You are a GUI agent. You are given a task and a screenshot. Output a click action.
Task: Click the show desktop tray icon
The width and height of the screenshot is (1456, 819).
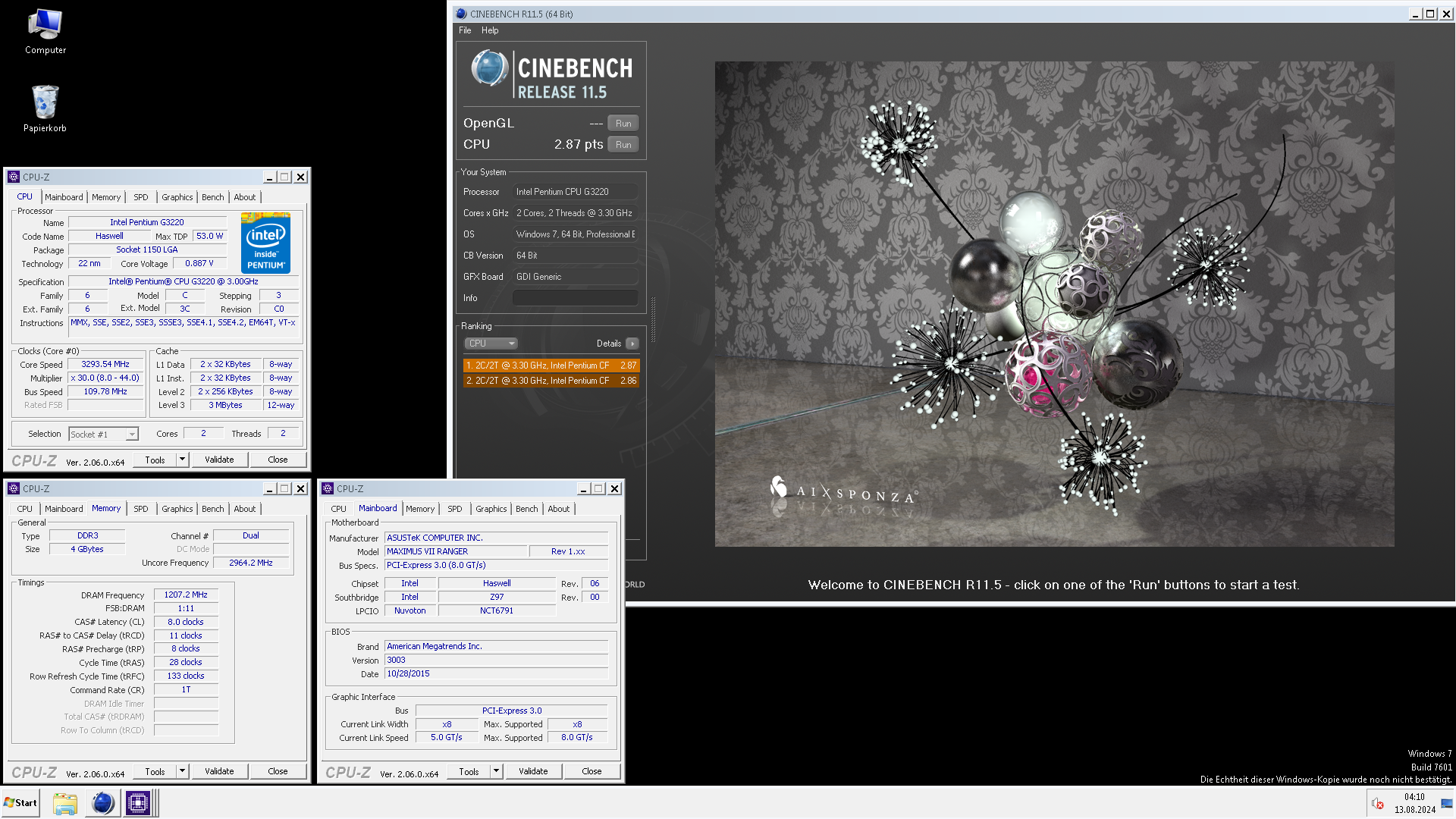(1447, 803)
